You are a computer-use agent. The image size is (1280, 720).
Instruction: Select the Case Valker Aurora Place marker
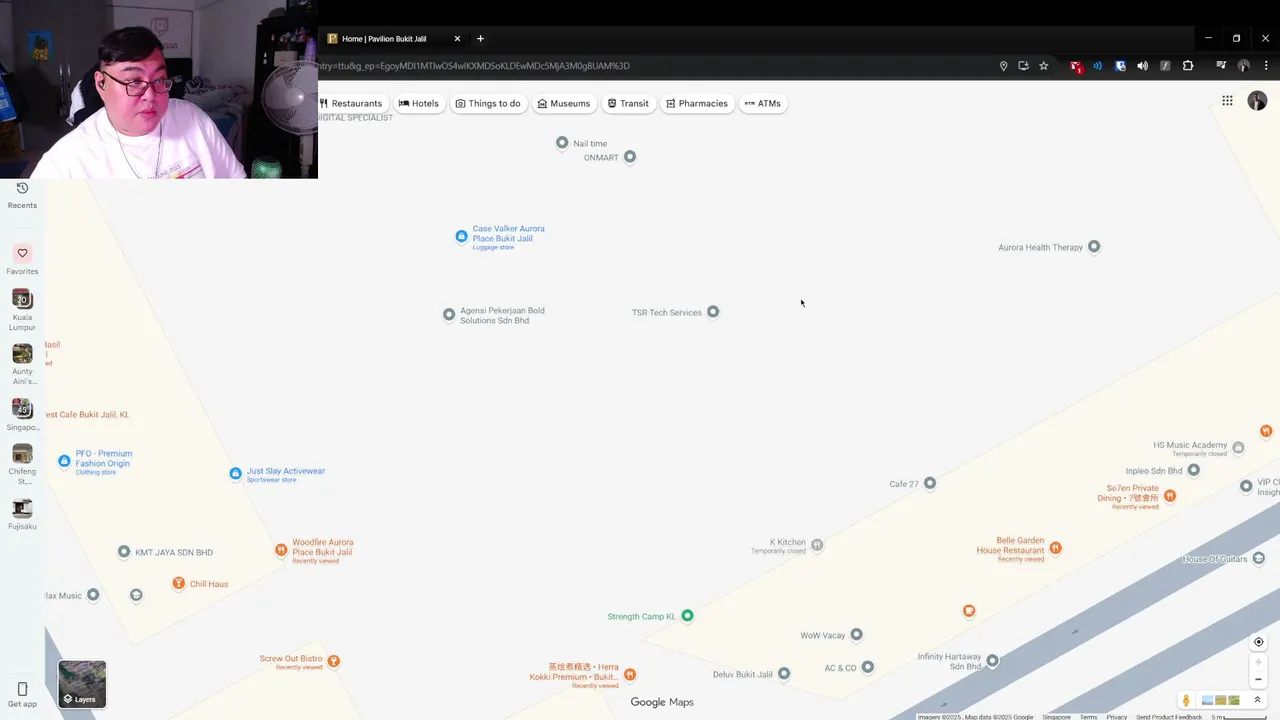(461, 236)
